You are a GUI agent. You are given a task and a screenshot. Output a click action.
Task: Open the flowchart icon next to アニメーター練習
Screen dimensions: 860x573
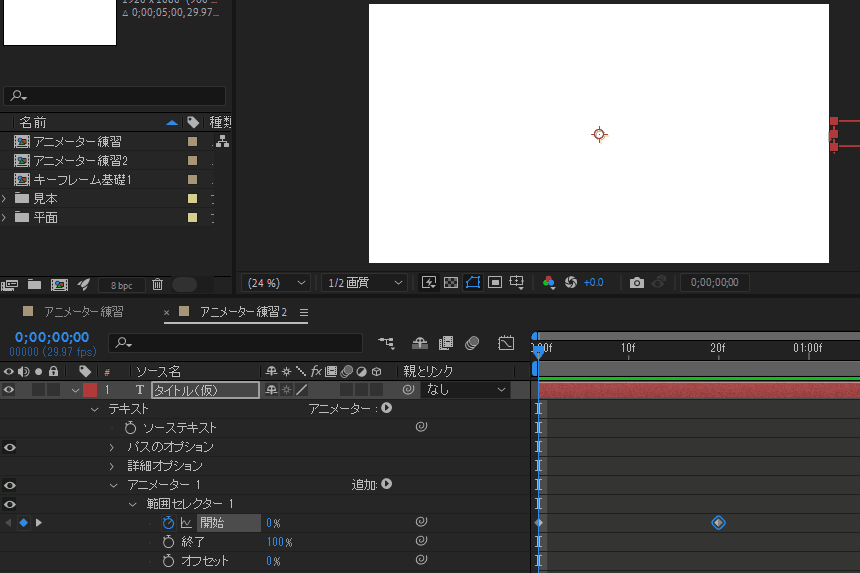coord(222,141)
